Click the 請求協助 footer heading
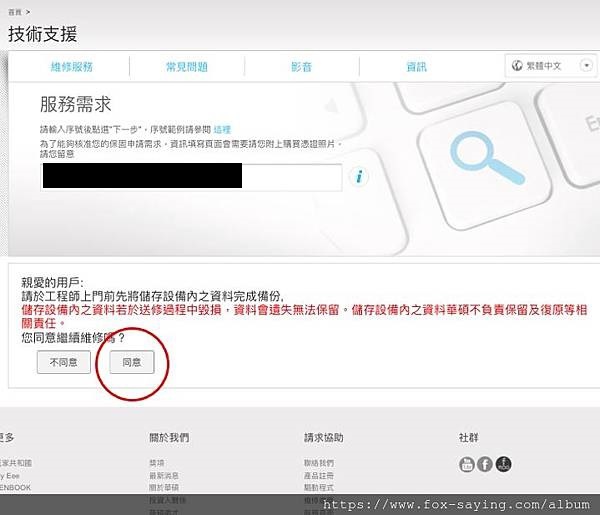Viewport: 600px width, 515px height. (324, 437)
